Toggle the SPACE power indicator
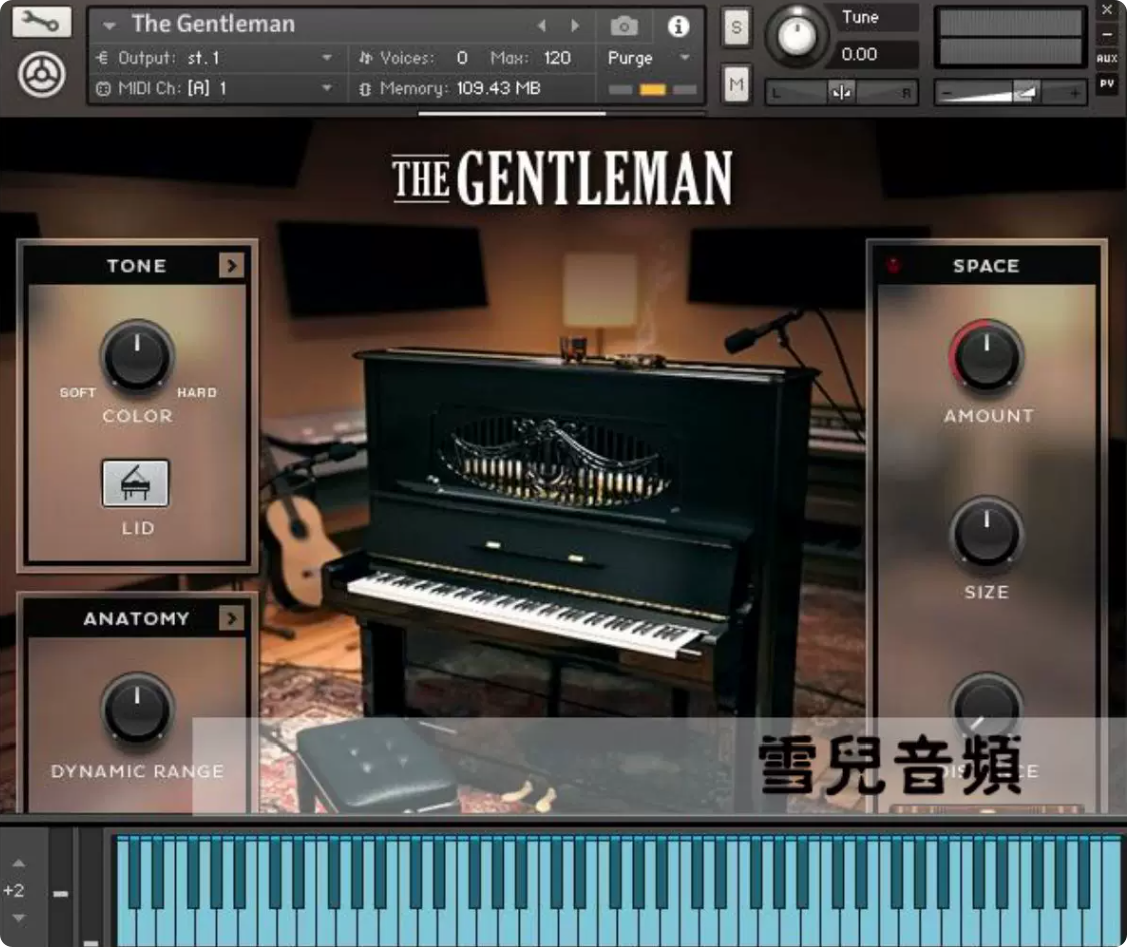This screenshot has height=947, width=1127. pyautogui.click(x=893, y=265)
